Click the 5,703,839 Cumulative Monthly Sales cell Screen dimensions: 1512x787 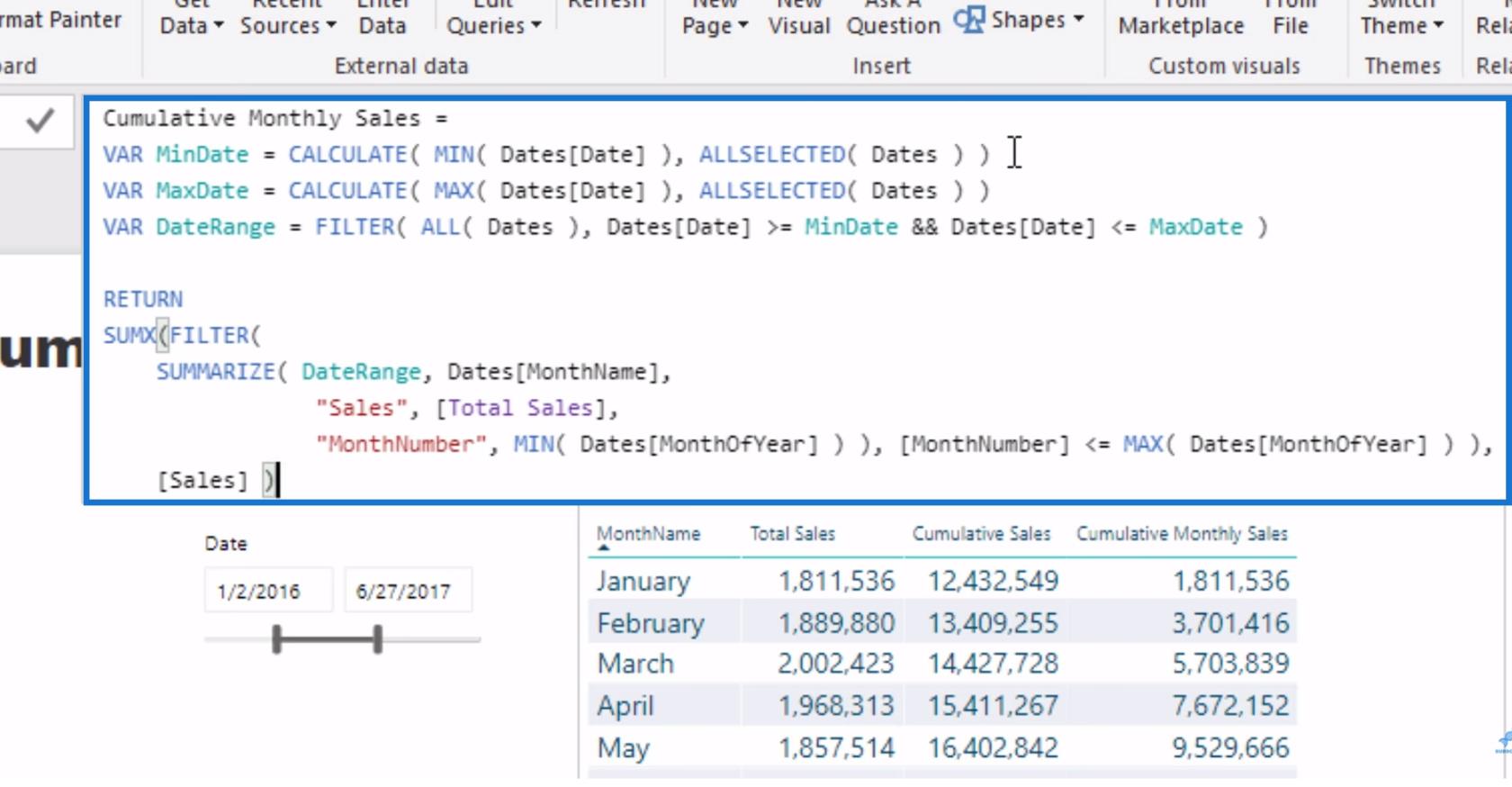(x=1230, y=664)
